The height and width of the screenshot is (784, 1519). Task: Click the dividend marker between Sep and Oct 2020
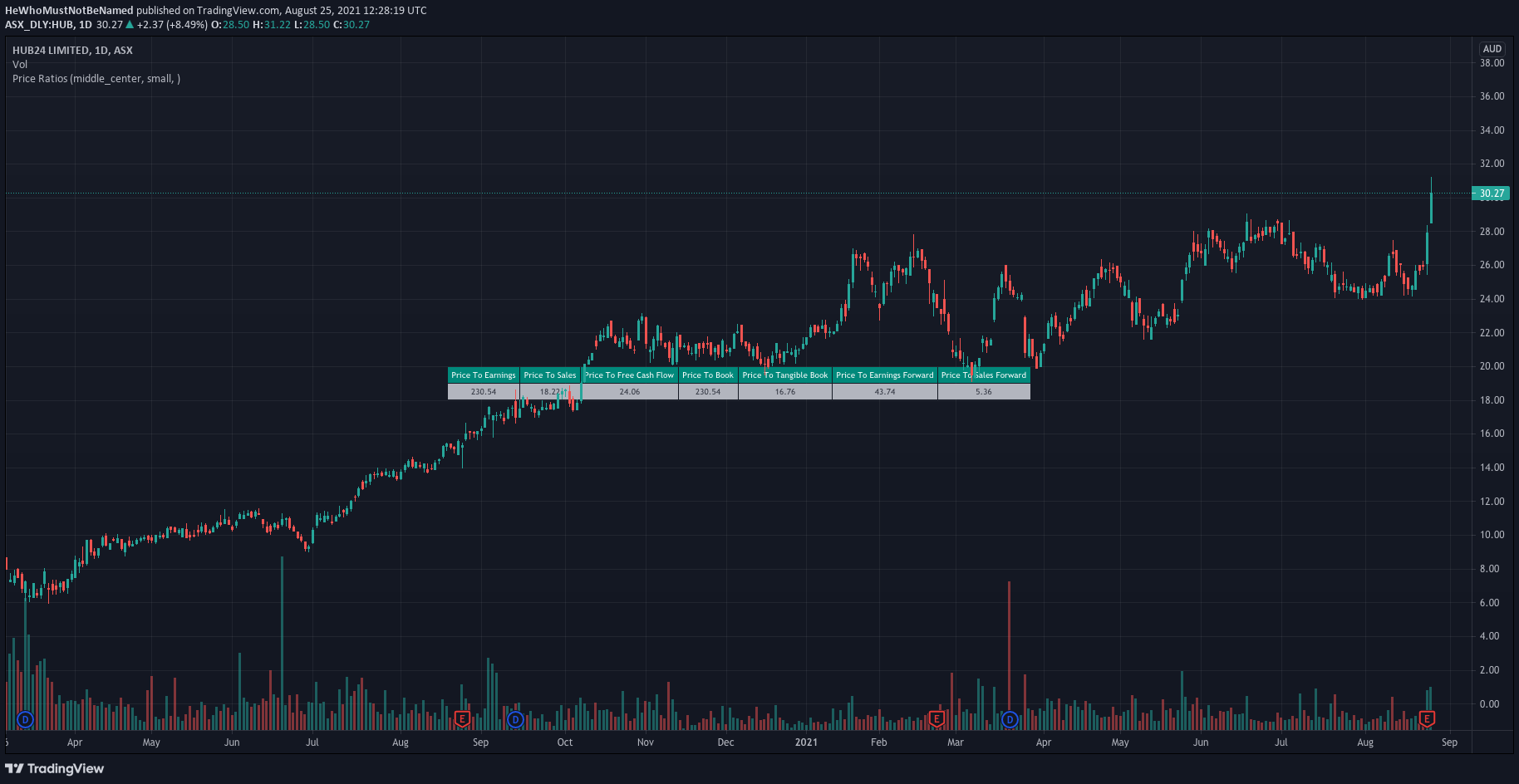pyautogui.click(x=515, y=719)
